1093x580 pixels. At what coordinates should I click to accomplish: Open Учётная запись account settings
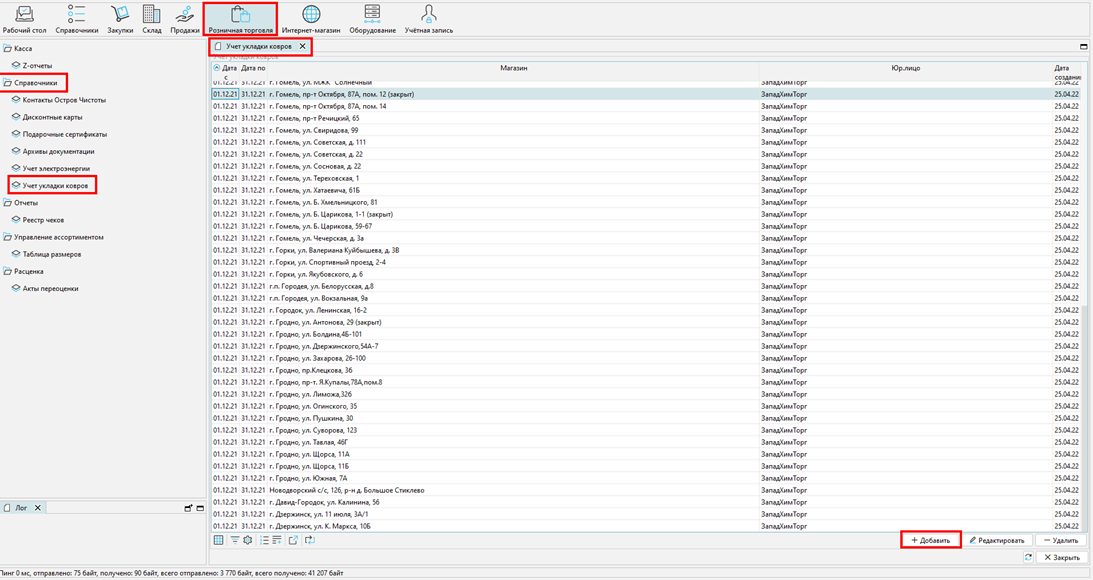pos(429,19)
